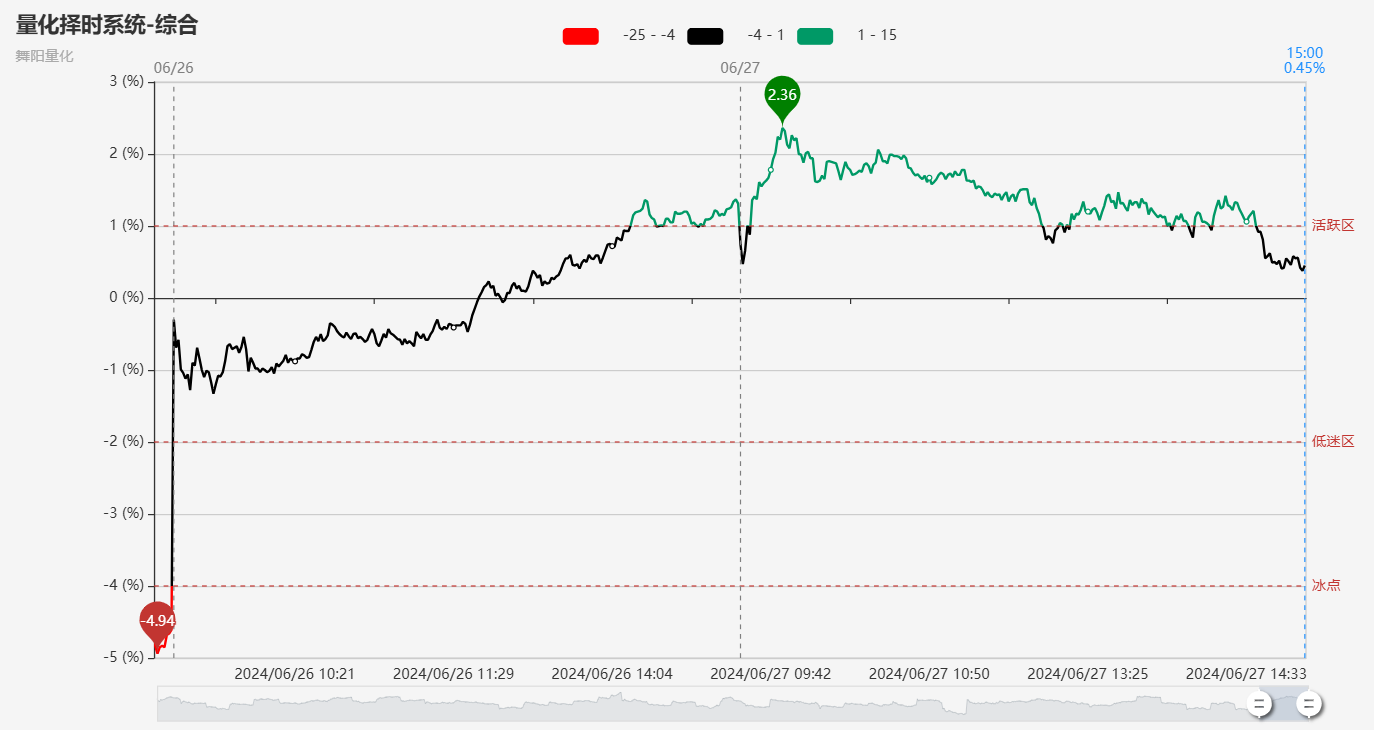Click the blue 15:00 time label
This screenshot has height=730, width=1374.
pyautogui.click(x=1304, y=53)
